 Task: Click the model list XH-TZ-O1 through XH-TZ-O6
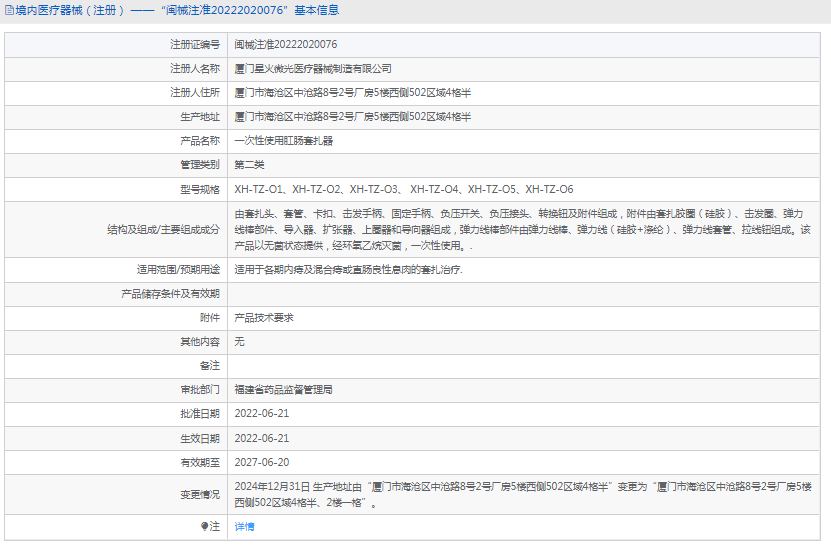pos(404,189)
